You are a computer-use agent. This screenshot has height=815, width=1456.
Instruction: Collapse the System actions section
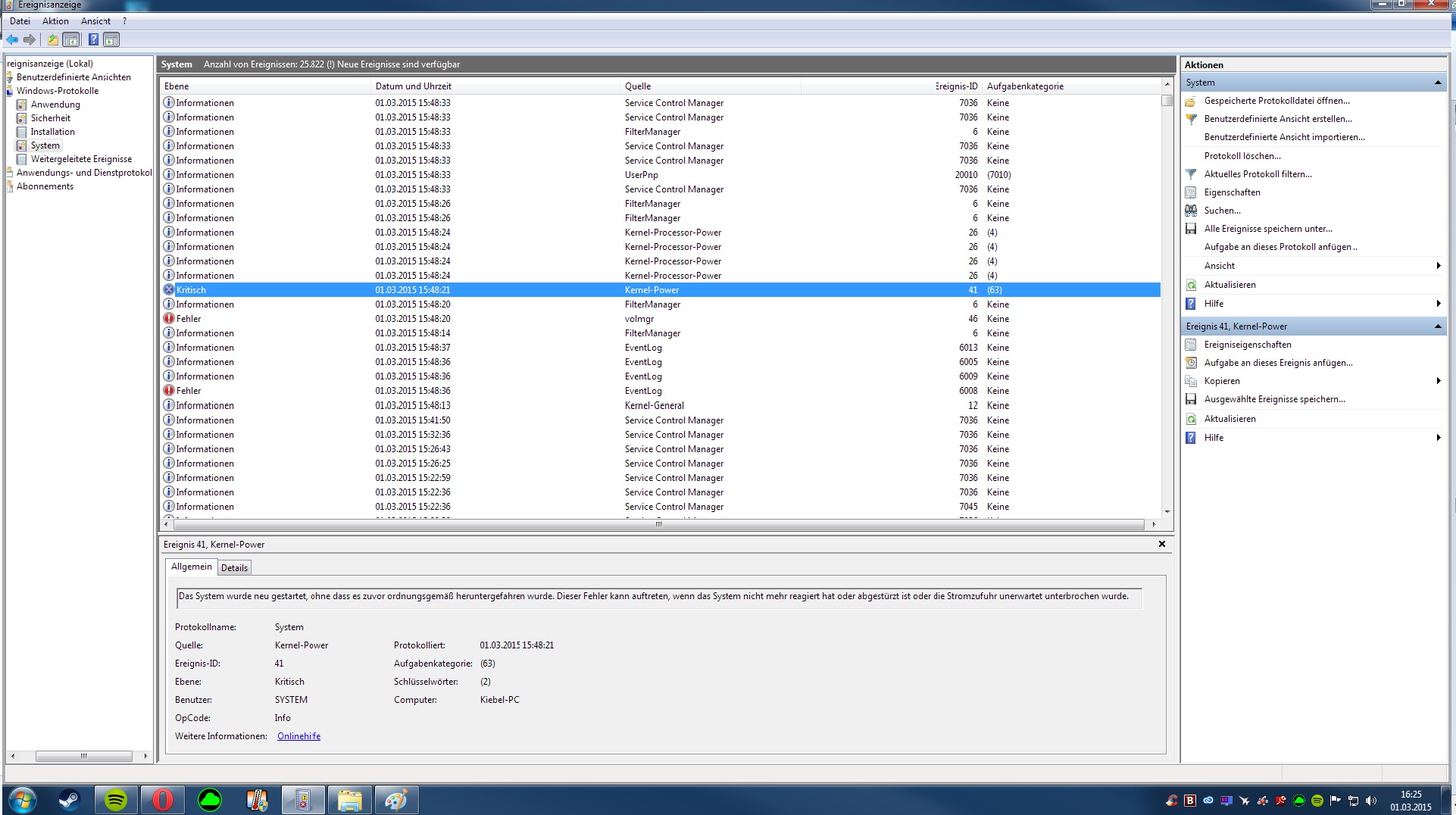[x=1437, y=83]
